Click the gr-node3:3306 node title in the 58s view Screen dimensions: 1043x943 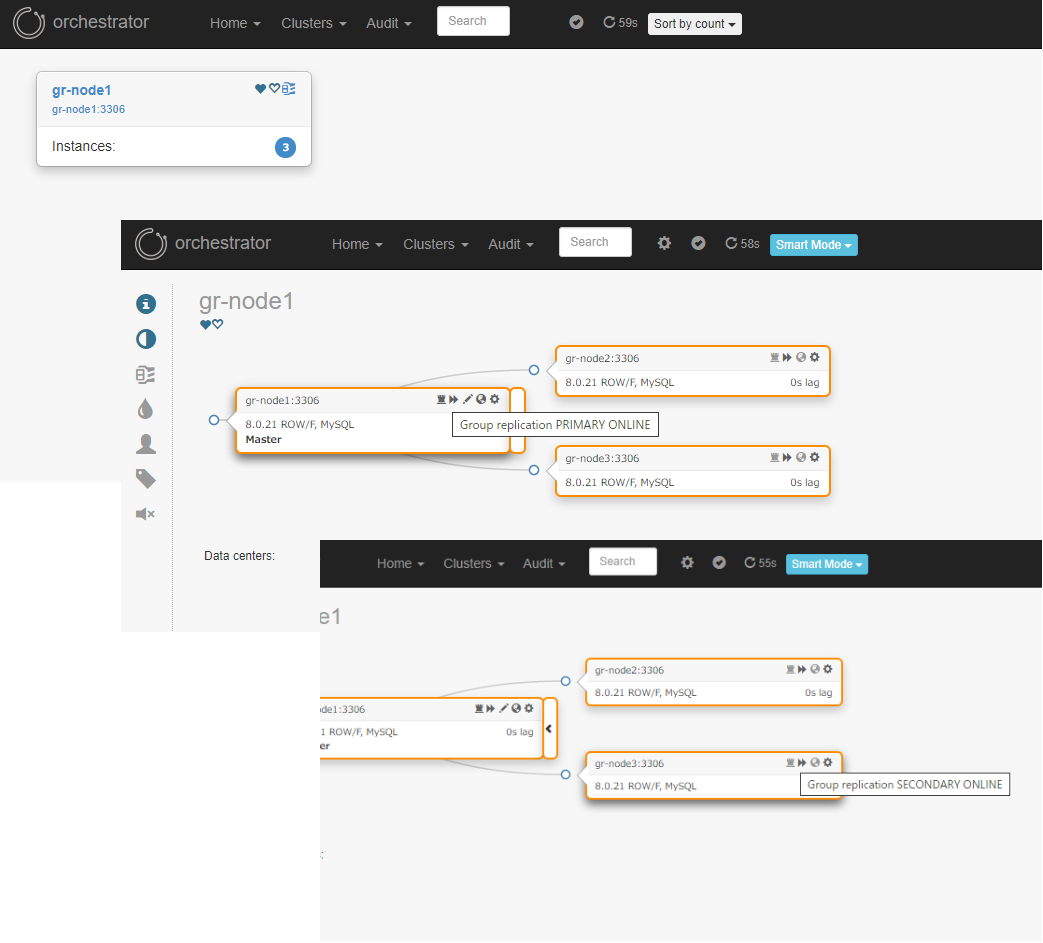point(602,458)
